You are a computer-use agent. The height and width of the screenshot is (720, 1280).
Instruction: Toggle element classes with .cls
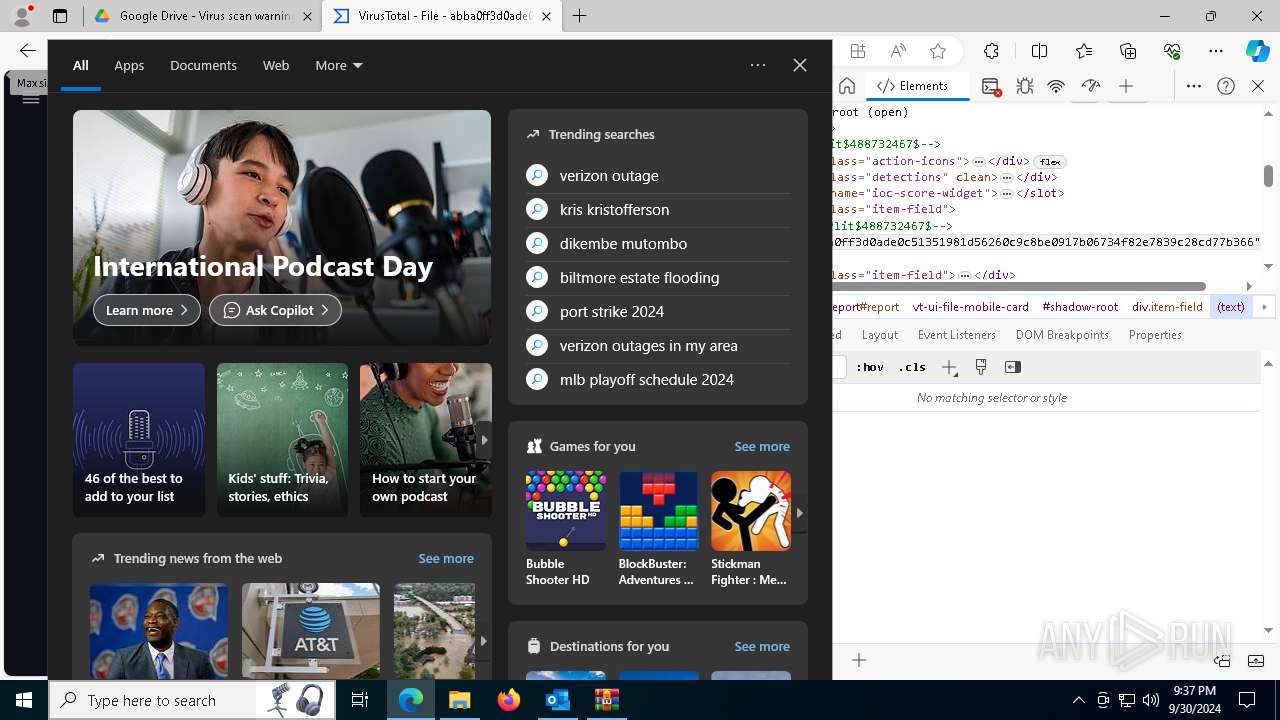tap(912, 367)
